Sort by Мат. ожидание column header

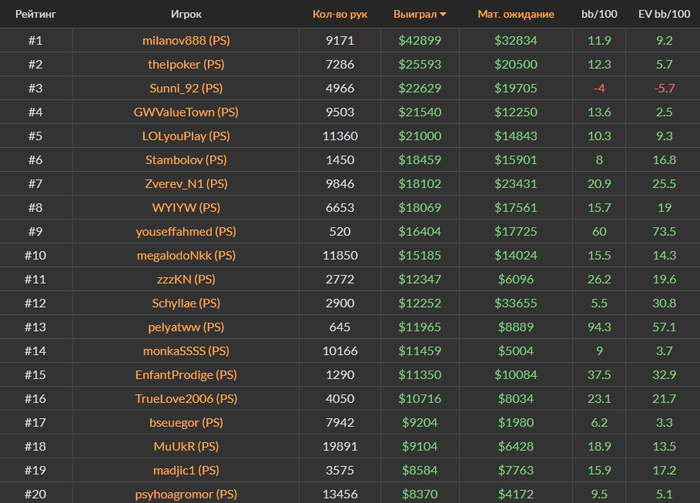[x=516, y=16]
